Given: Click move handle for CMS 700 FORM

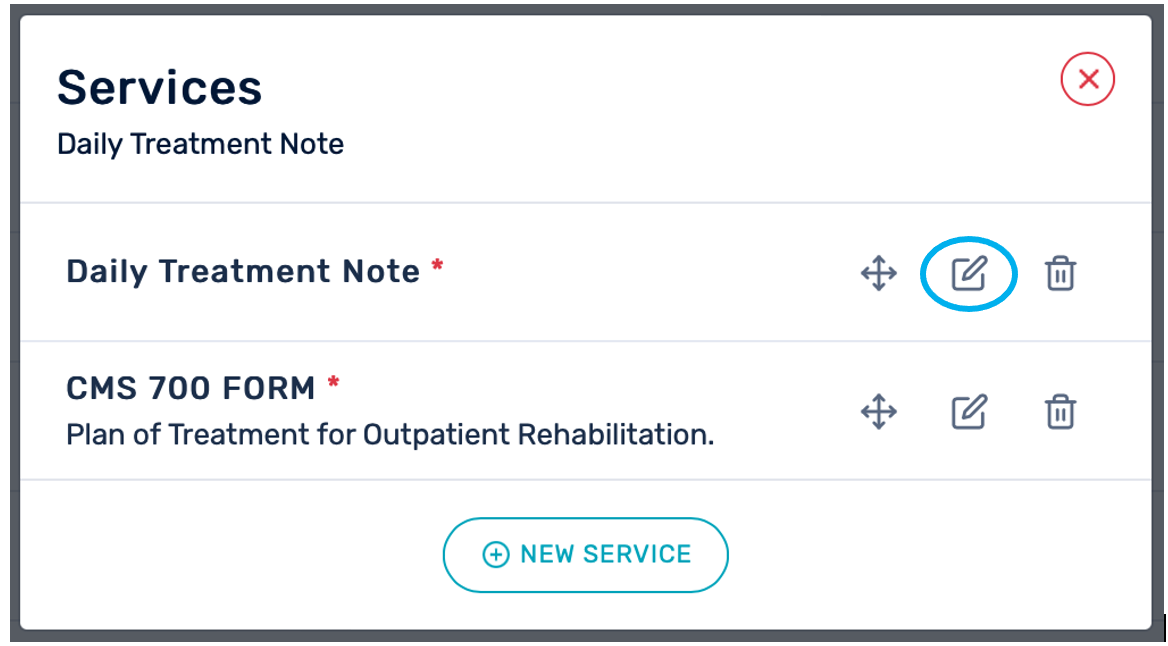Looking at the screenshot, I should 878,411.
